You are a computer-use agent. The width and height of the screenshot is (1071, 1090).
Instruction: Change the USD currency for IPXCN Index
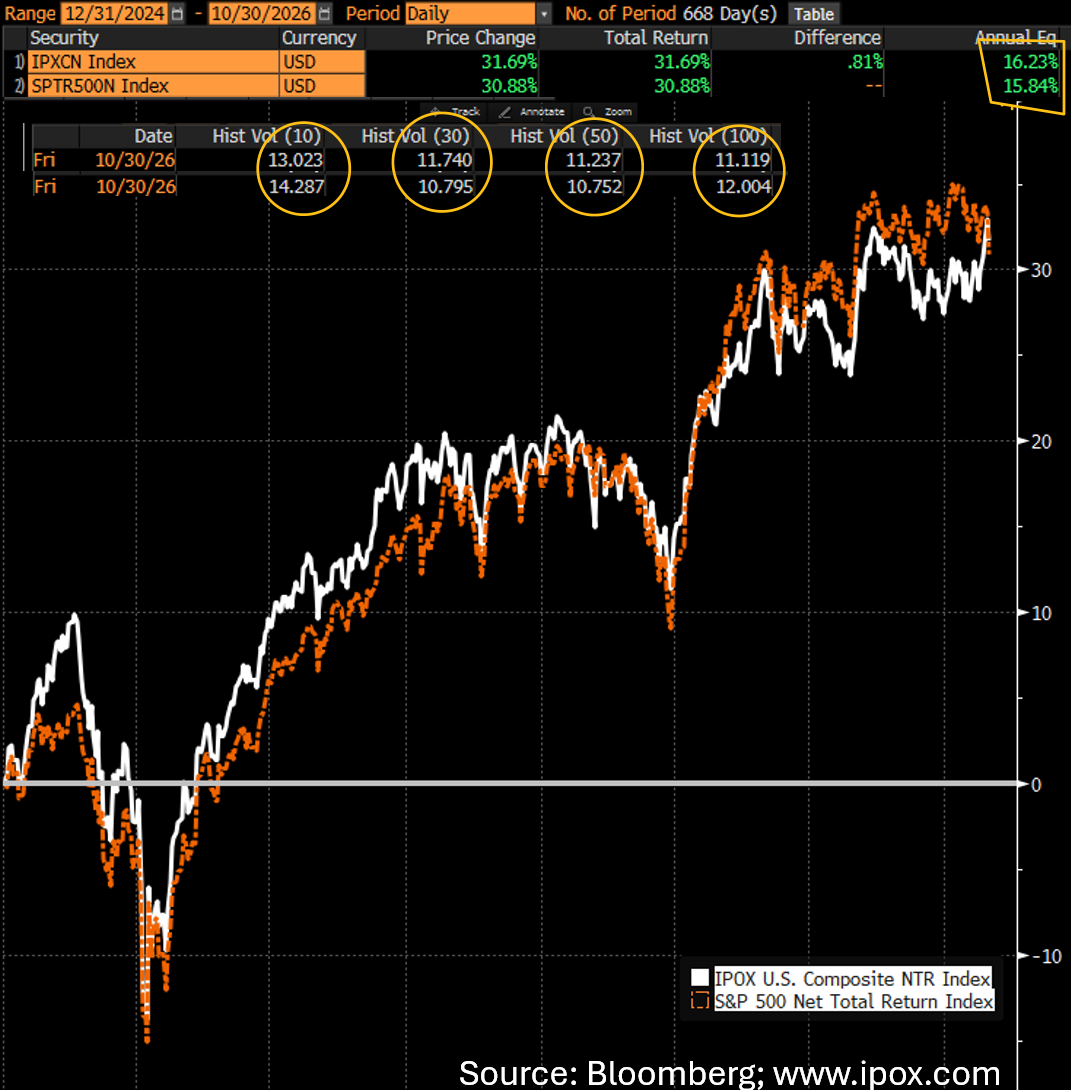coord(322,62)
